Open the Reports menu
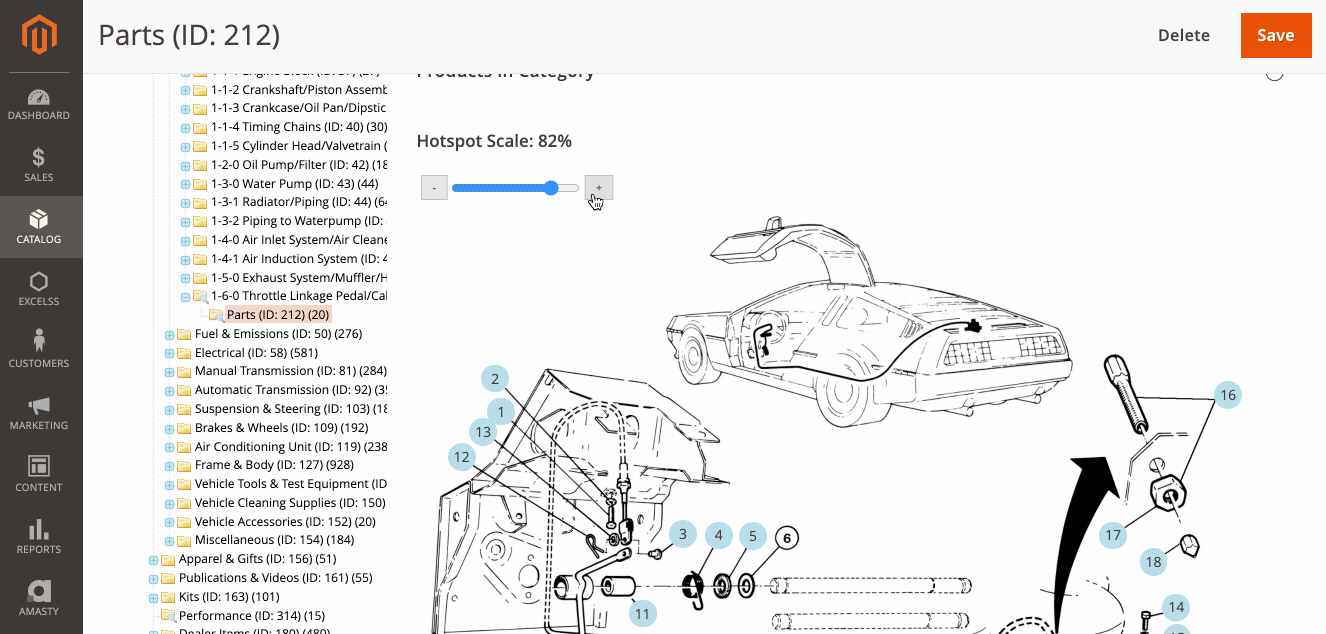This screenshot has width=1326, height=634. pyautogui.click(x=39, y=538)
